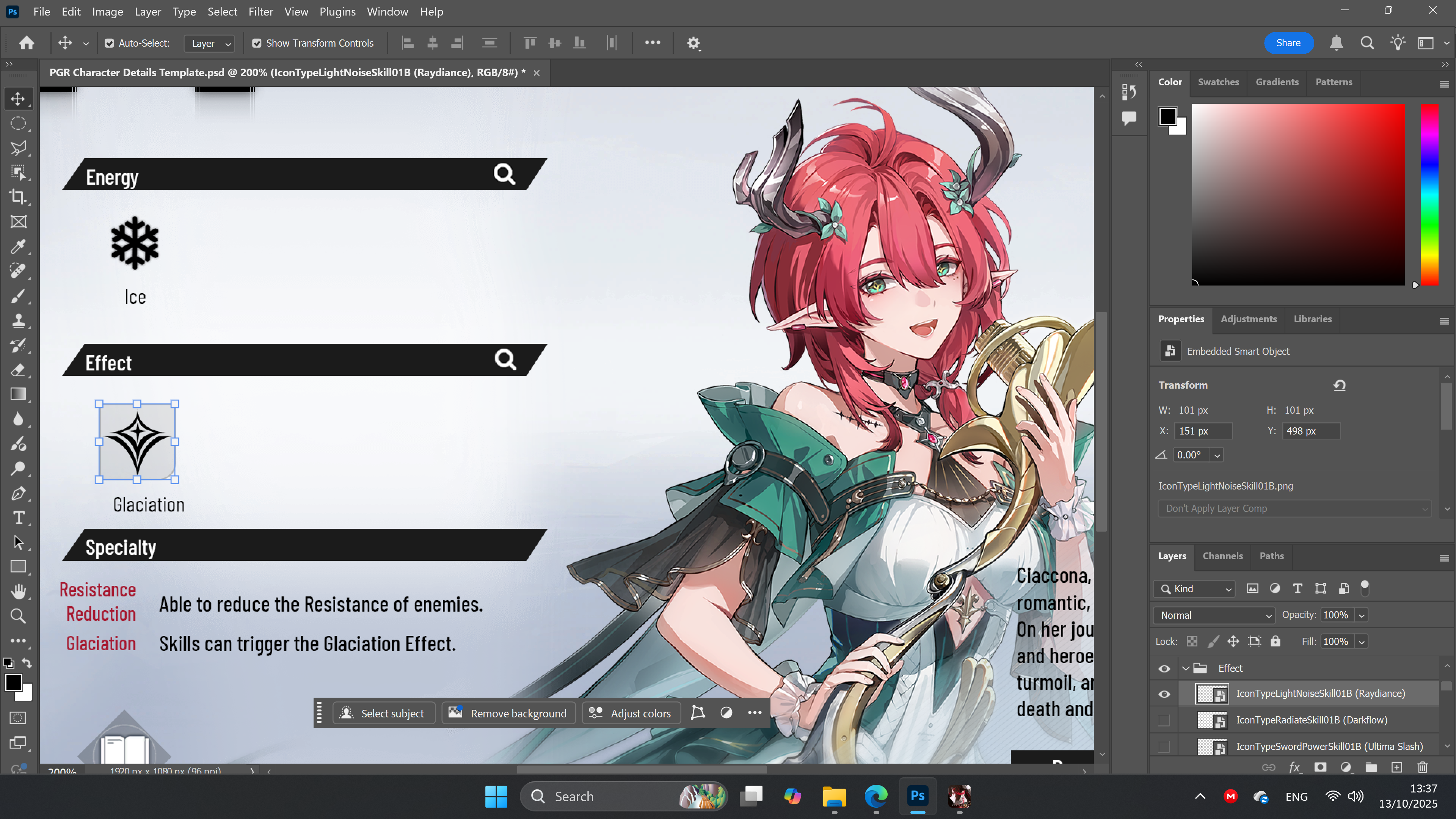This screenshot has width=1456, height=819.
Task: Click the delete layer trash icon
Action: (x=1423, y=767)
